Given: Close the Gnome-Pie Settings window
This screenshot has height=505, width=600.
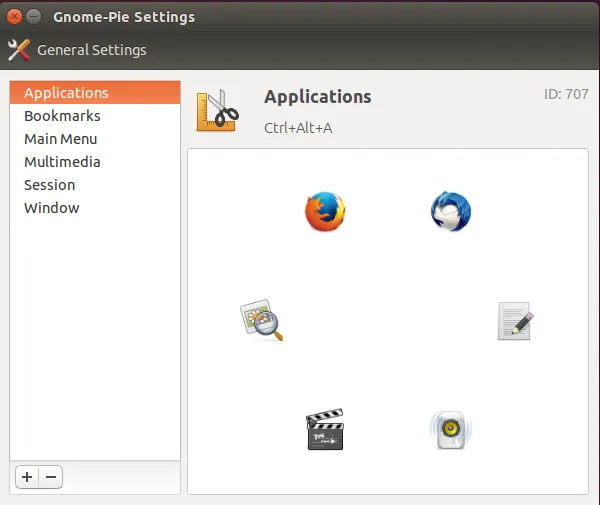Looking at the screenshot, I should click(x=14, y=17).
